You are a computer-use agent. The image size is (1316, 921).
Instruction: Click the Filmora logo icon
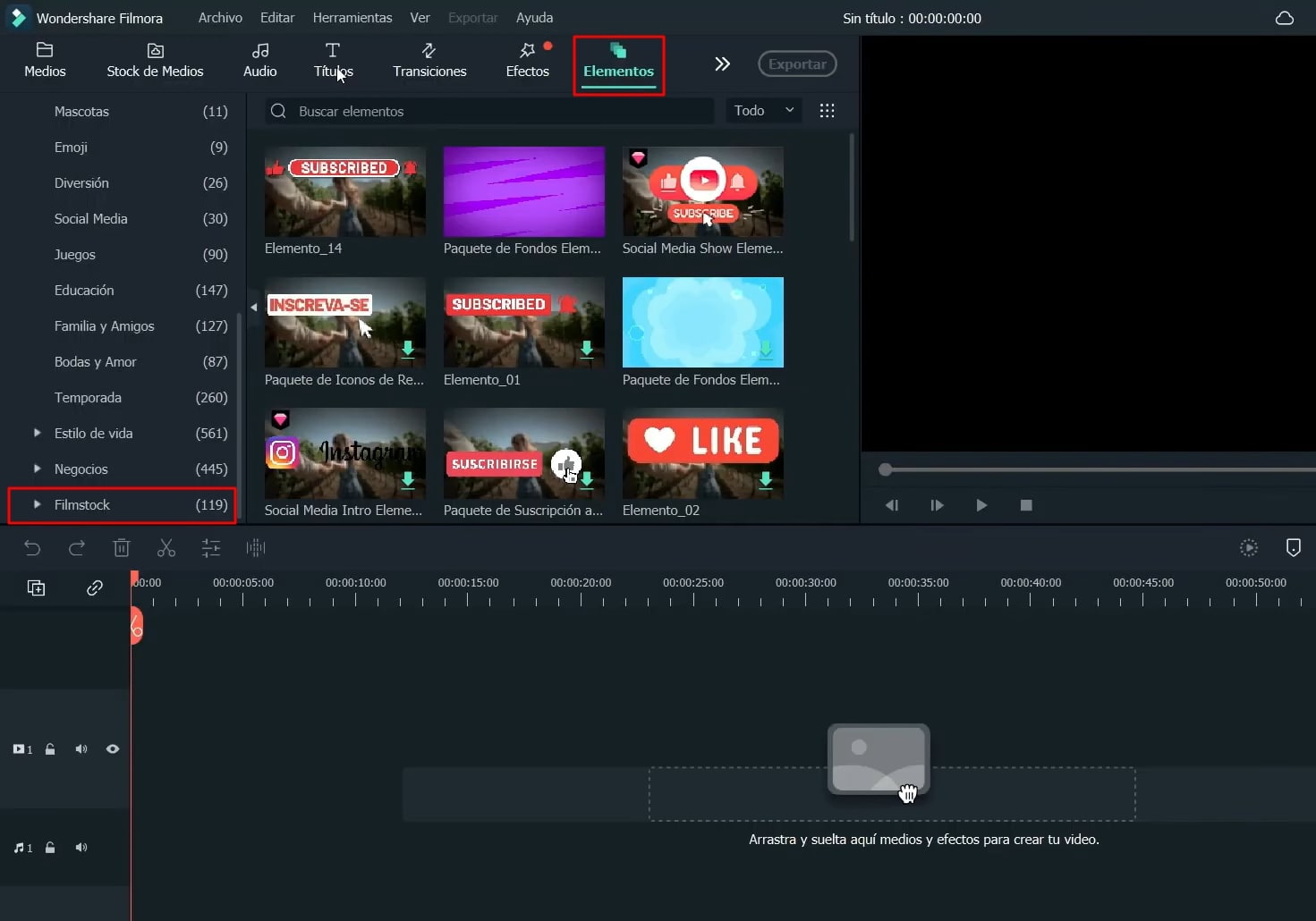click(x=18, y=18)
